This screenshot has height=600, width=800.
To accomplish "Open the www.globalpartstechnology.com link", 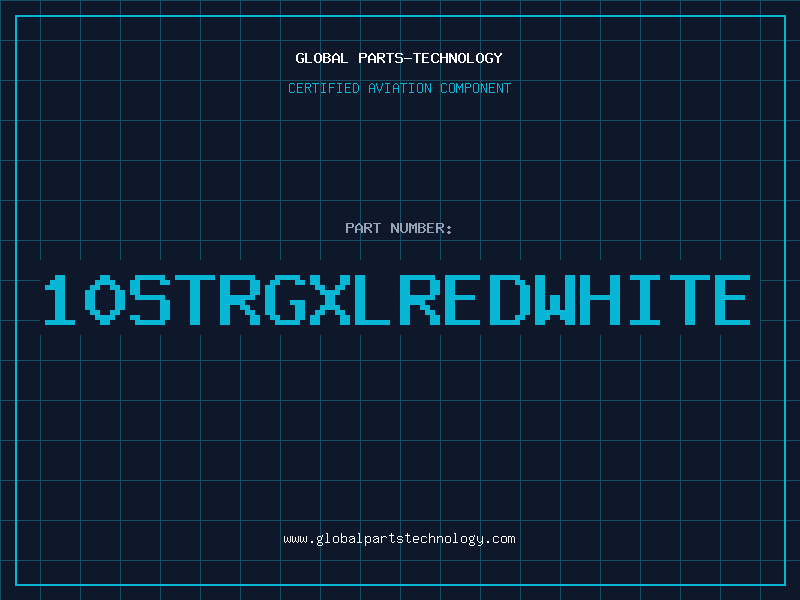I will 399,539.
